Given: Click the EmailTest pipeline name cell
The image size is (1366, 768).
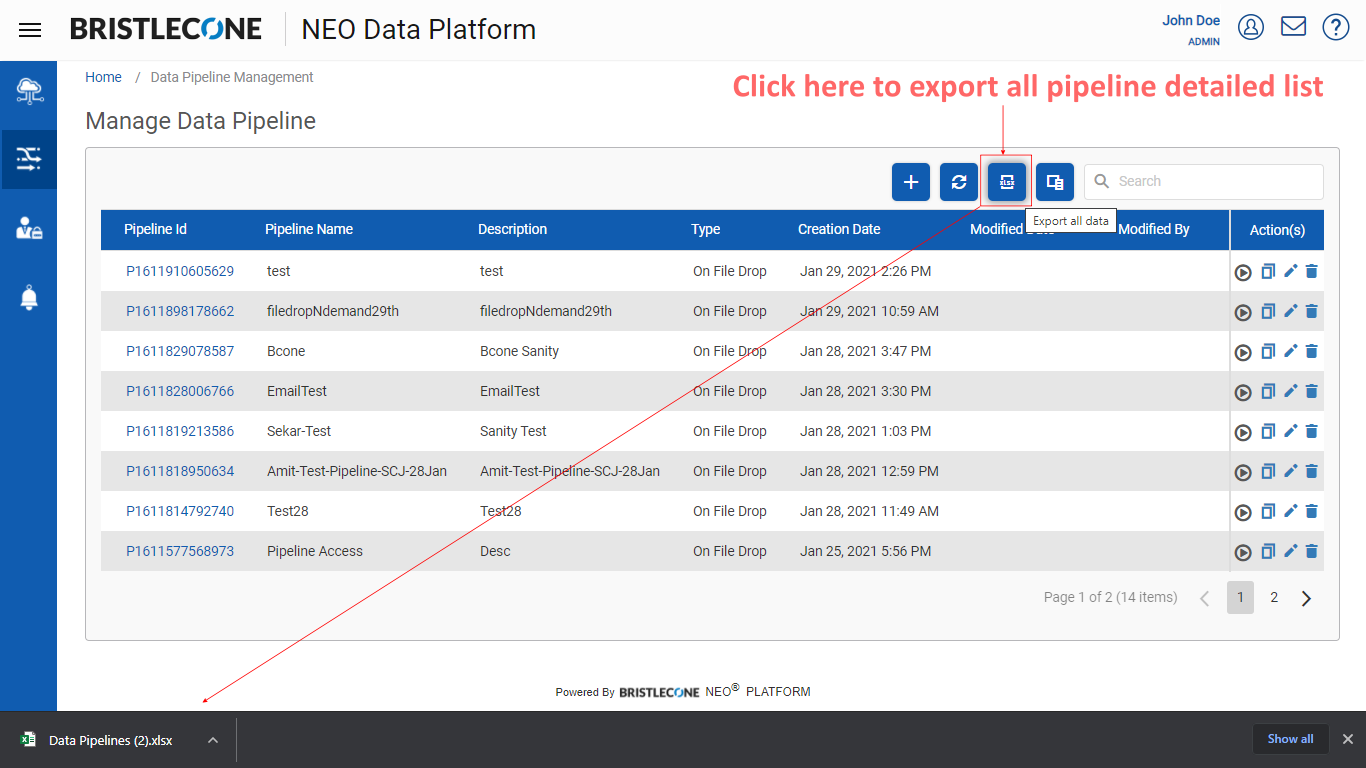Looking at the screenshot, I should click(297, 391).
